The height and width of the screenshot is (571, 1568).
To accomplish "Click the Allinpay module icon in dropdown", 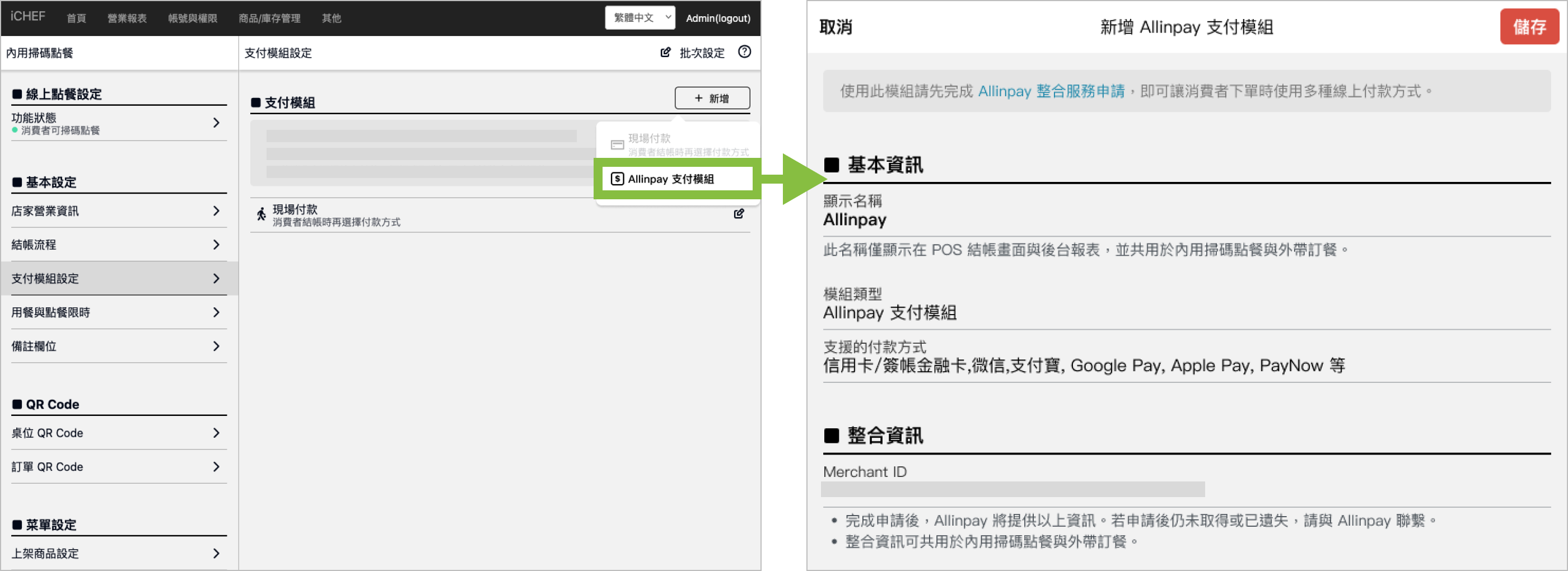I will coord(617,179).
